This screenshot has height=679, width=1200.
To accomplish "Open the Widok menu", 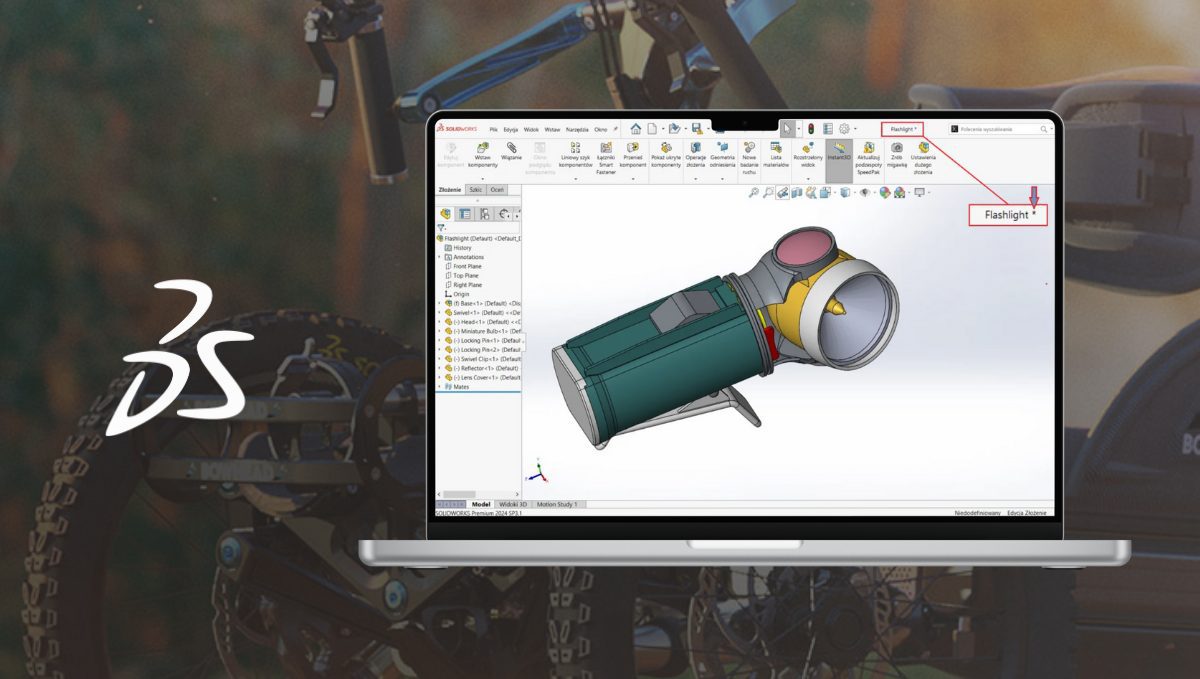I will point(531,130).
